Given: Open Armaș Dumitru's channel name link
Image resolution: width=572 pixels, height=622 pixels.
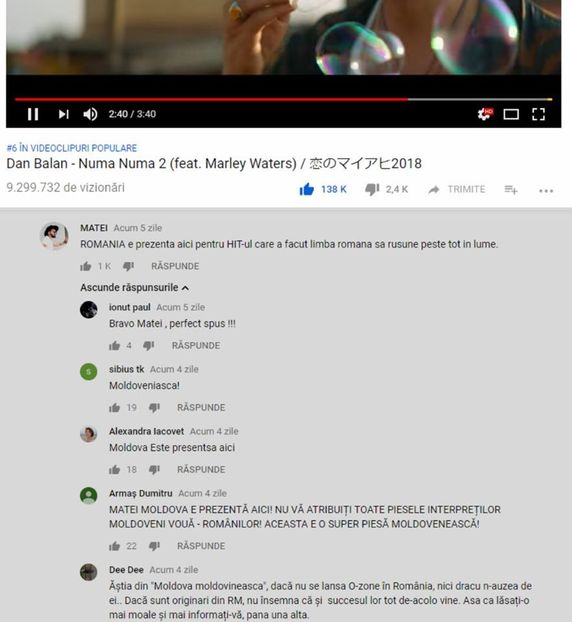Looking at the screenshot, I should (x=140, y=493).
